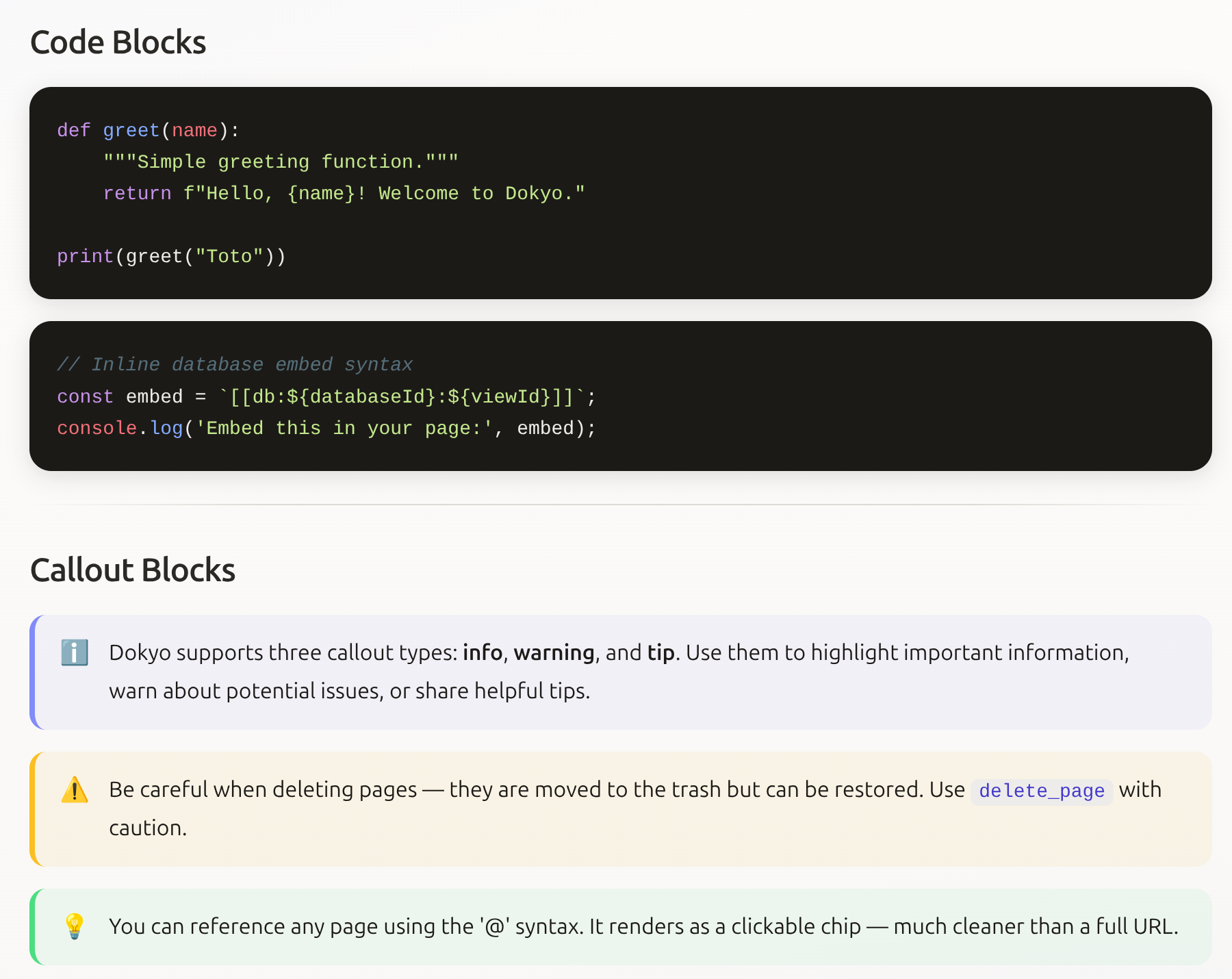Click the 'Callout Blocks' heading
Viewport: 1232px width, 979px height.
pyautogui.click(x=133, y=570)
